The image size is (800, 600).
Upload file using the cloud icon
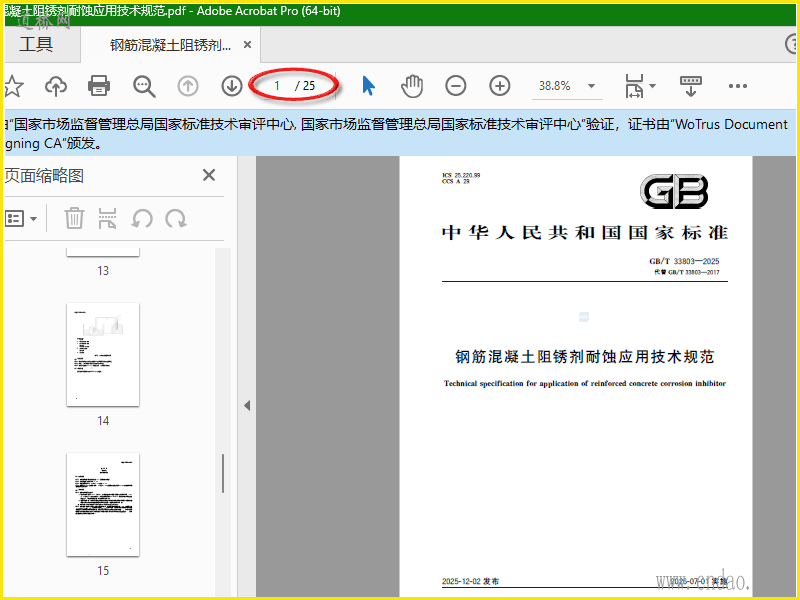pyautogui.click(x=56, y=86)
